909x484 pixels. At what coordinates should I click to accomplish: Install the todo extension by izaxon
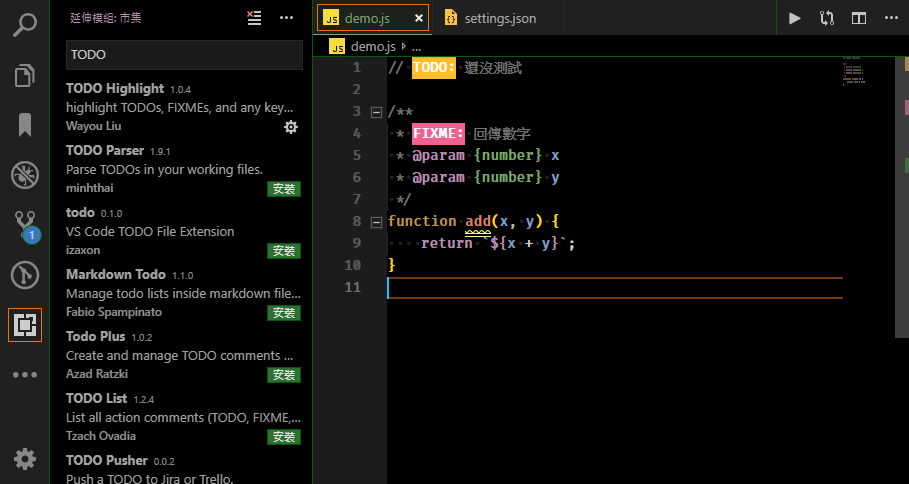[284, 251]
